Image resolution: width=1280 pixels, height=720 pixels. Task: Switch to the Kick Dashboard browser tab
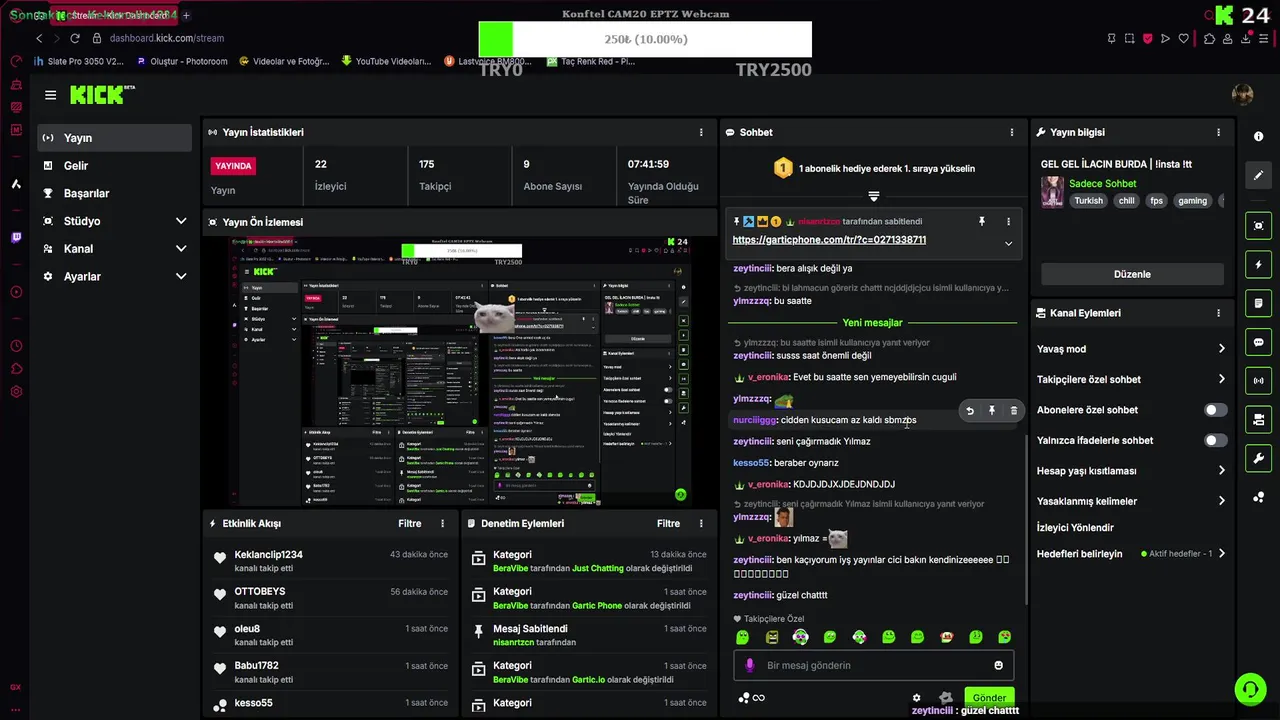(113, 15)
